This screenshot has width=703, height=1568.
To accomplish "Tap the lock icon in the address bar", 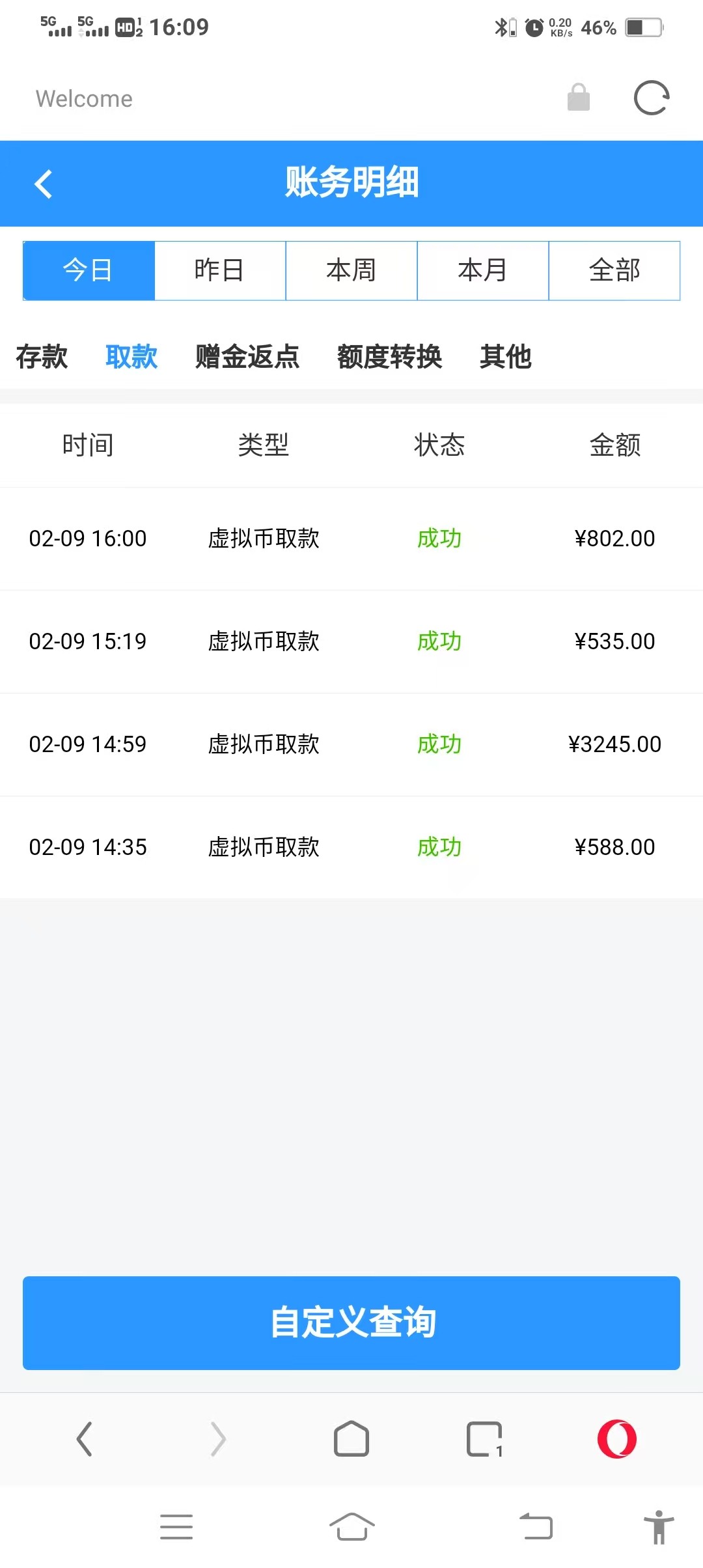I will point(578,98).
